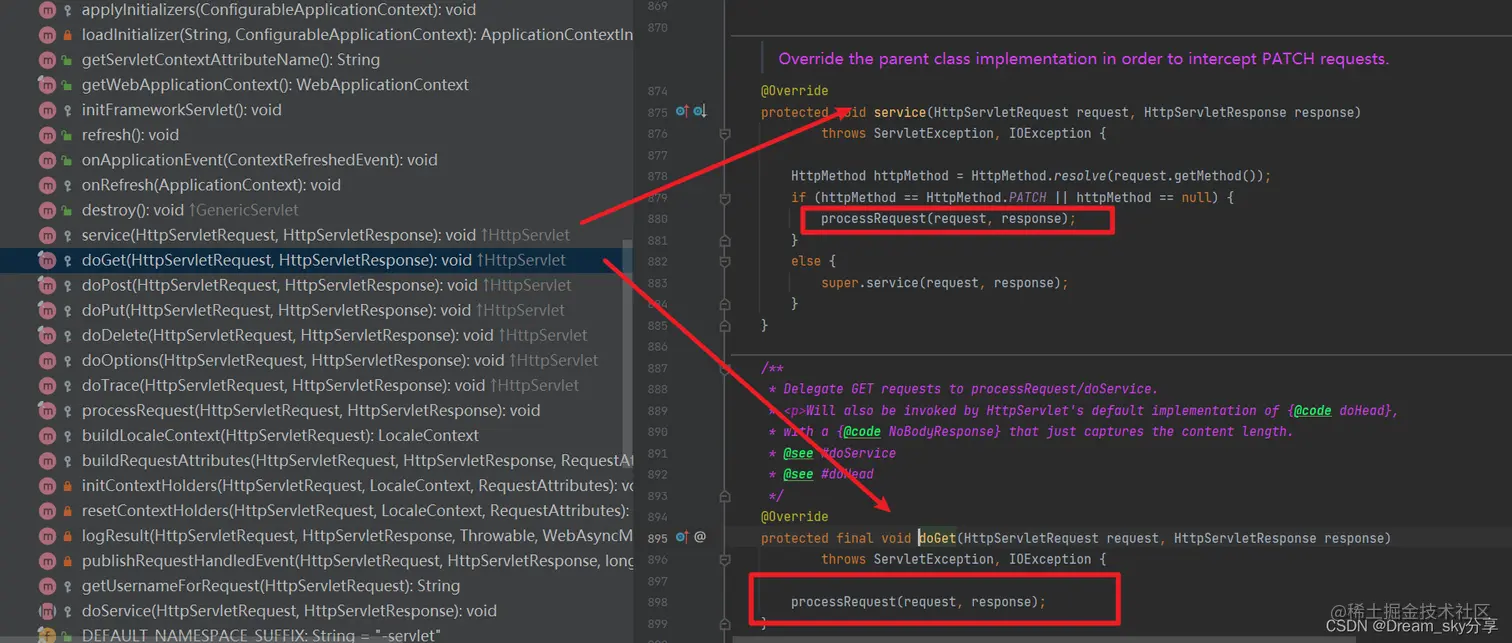Select the doPost method entry
The image size is (1512, 643).
point(326,285)
